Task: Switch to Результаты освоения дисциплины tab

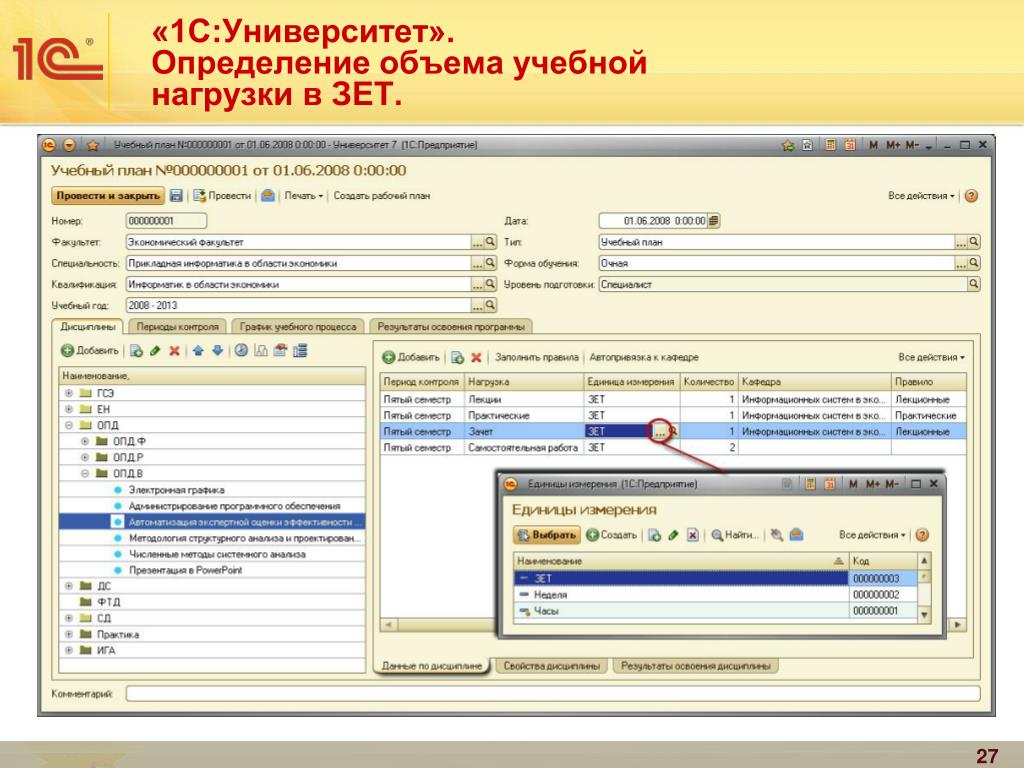Action: [696, 666]
